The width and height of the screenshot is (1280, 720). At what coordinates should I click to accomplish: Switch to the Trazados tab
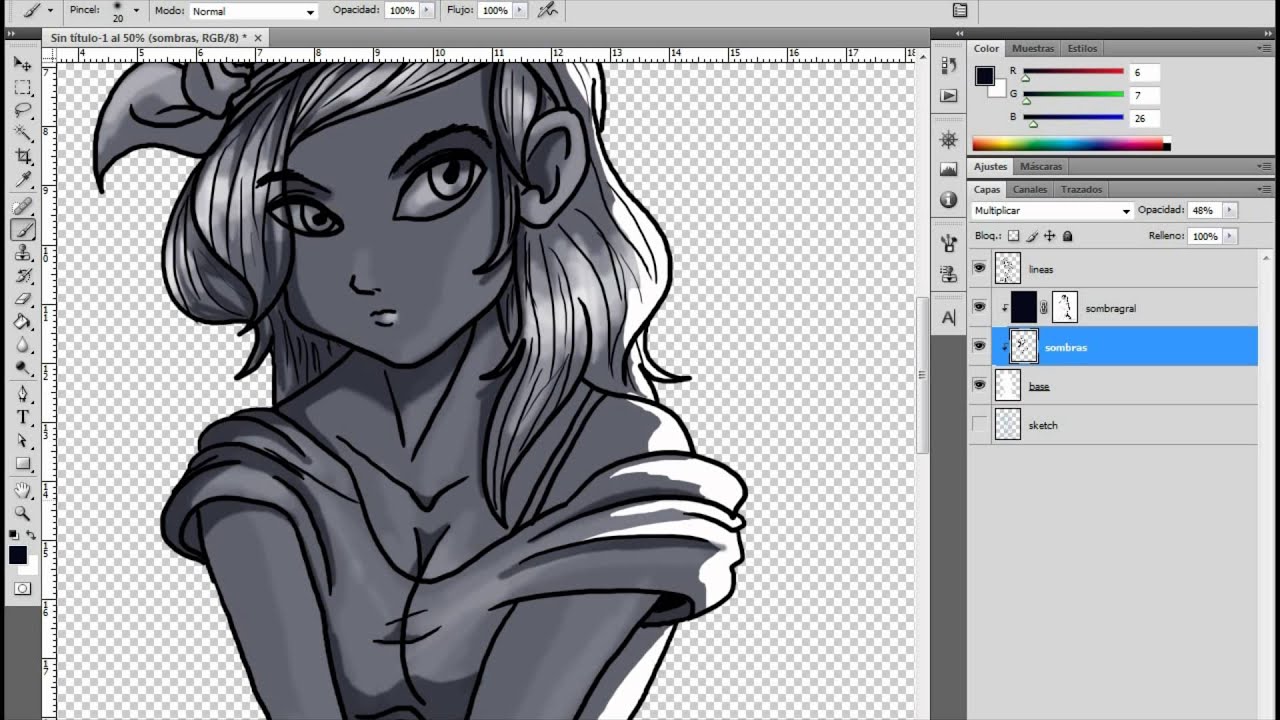tap(1081, 189)
